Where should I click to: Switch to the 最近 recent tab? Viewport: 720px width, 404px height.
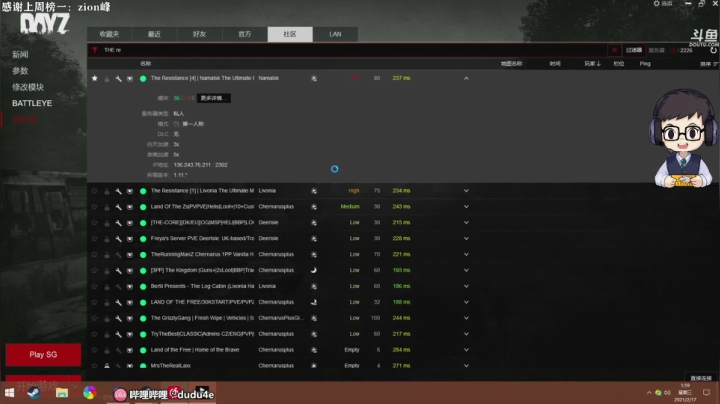click(x=154, y=34)
